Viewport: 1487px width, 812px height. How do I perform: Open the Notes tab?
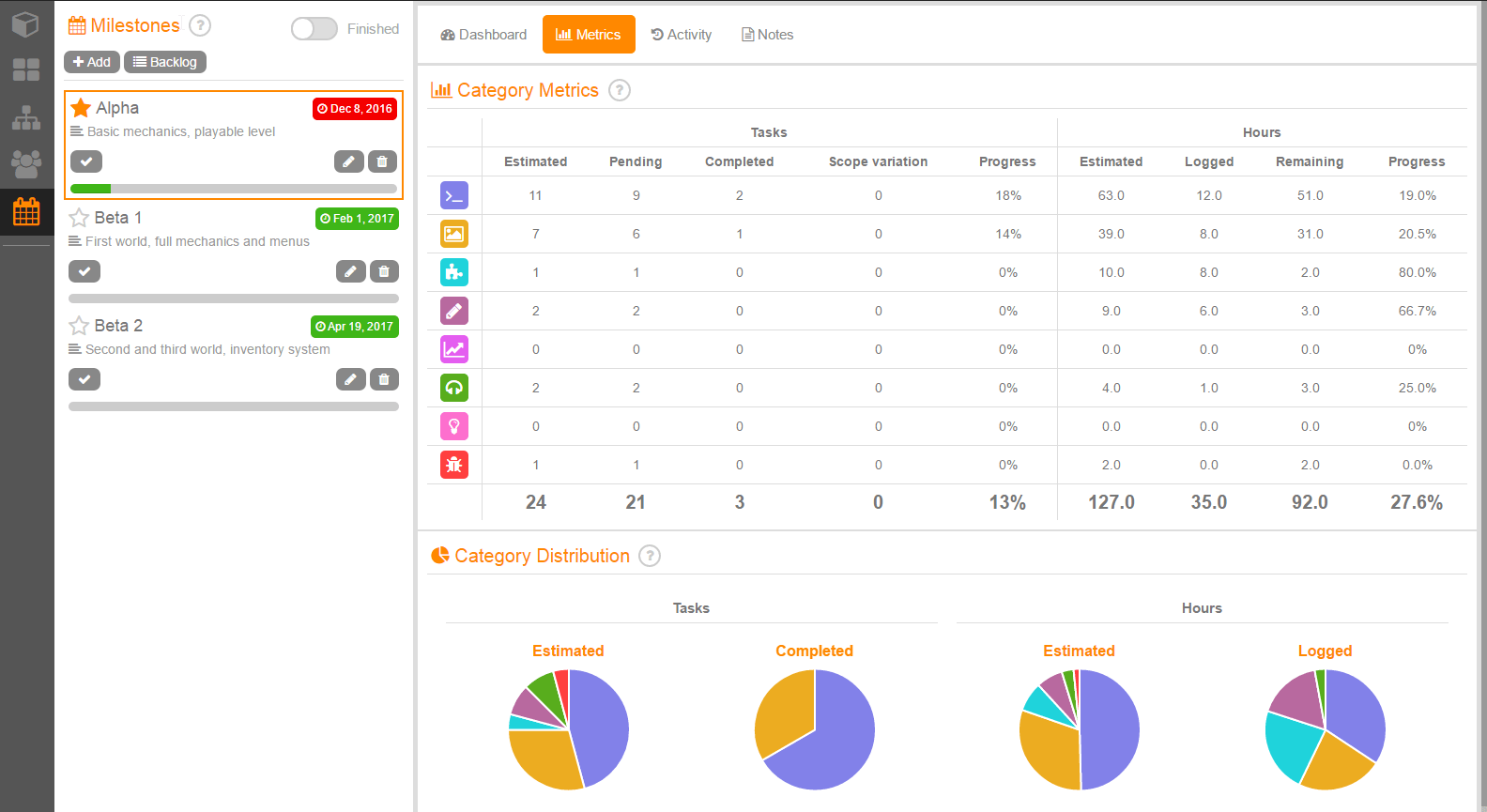click(768, 35)
